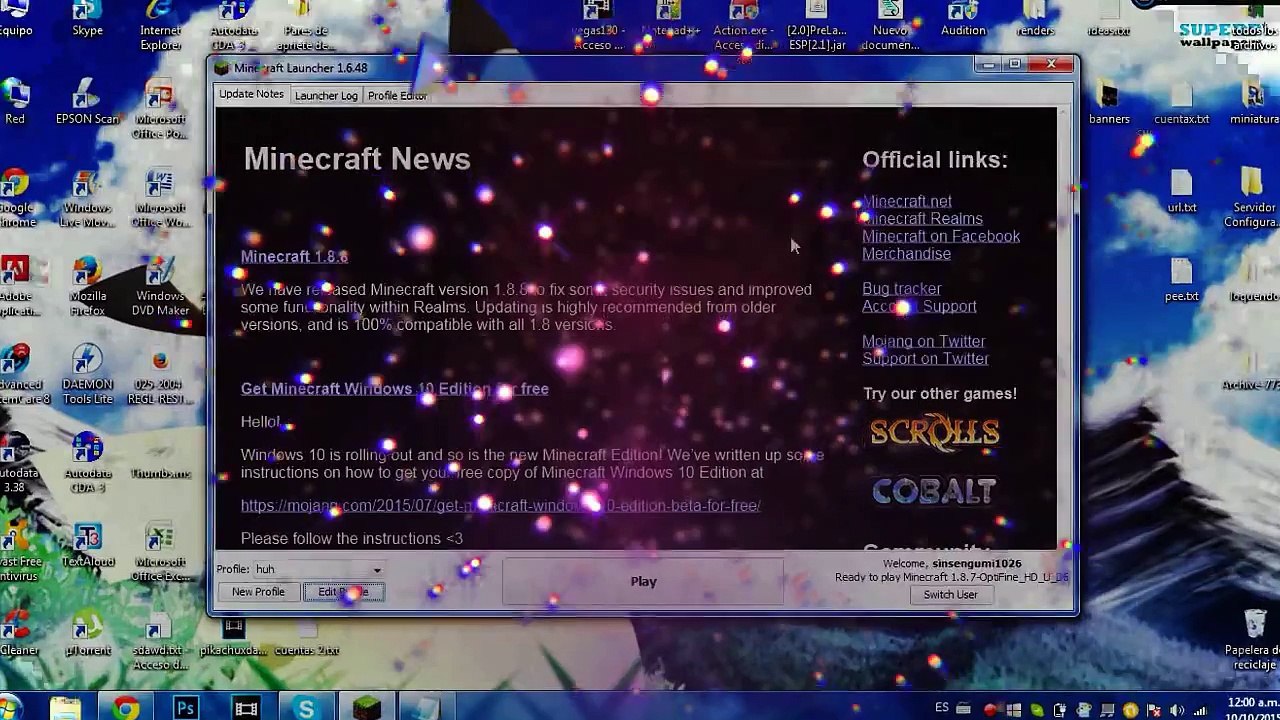Switch to the Profile Editor tab
The image size is (1280, 720).
click(397, 95)
